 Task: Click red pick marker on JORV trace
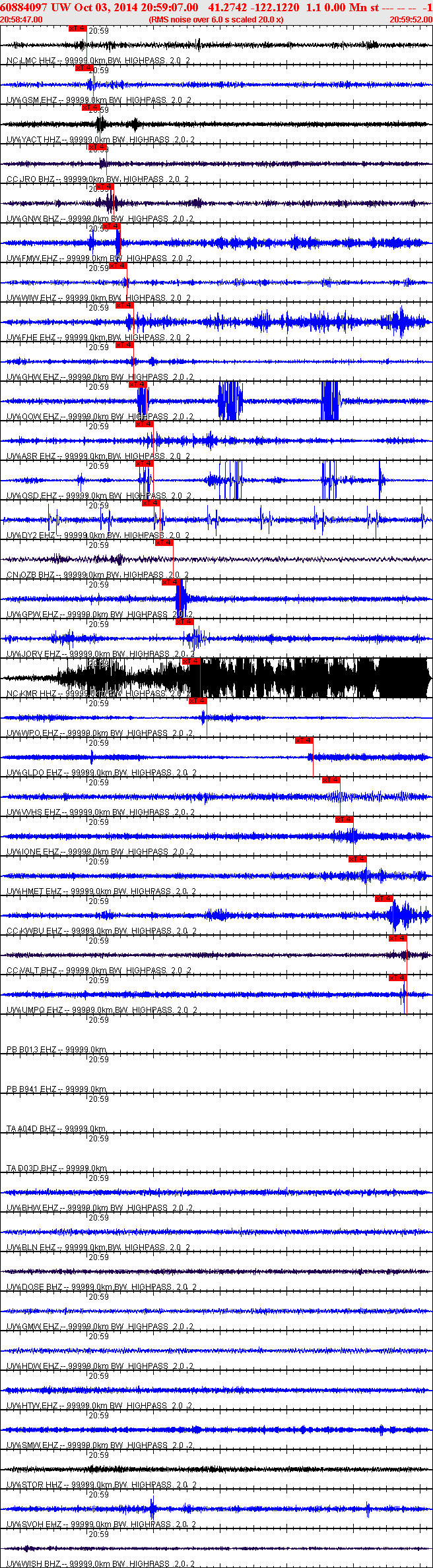tap(184, 622)
